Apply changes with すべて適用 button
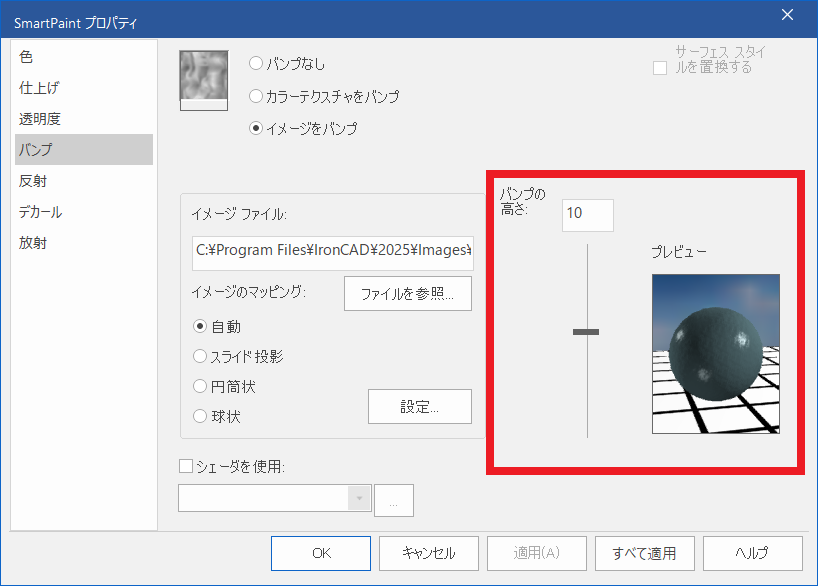The width and height of the screenshot is (818, 586). coord(645,553)
